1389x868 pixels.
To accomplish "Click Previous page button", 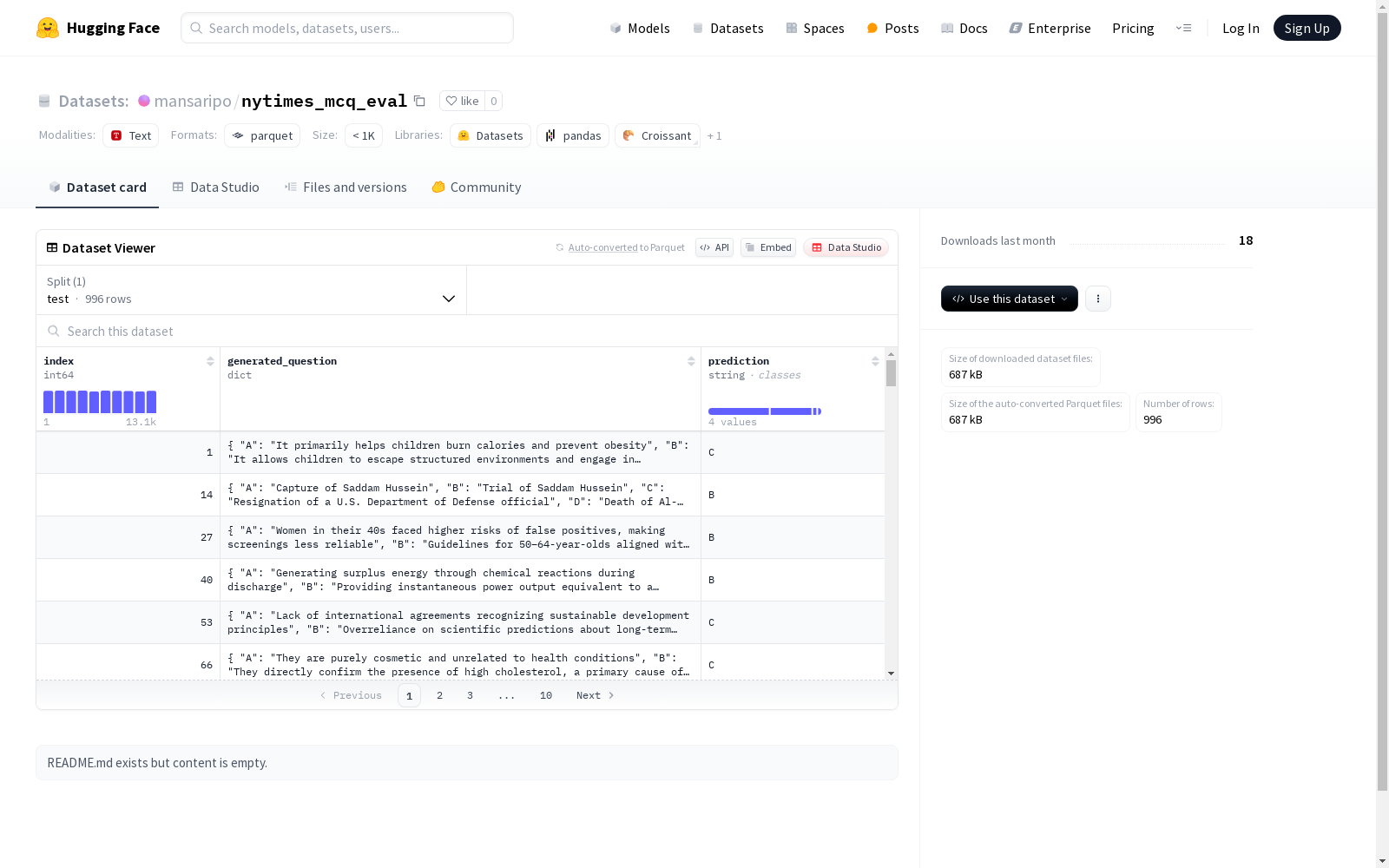I will coord(351,695).
